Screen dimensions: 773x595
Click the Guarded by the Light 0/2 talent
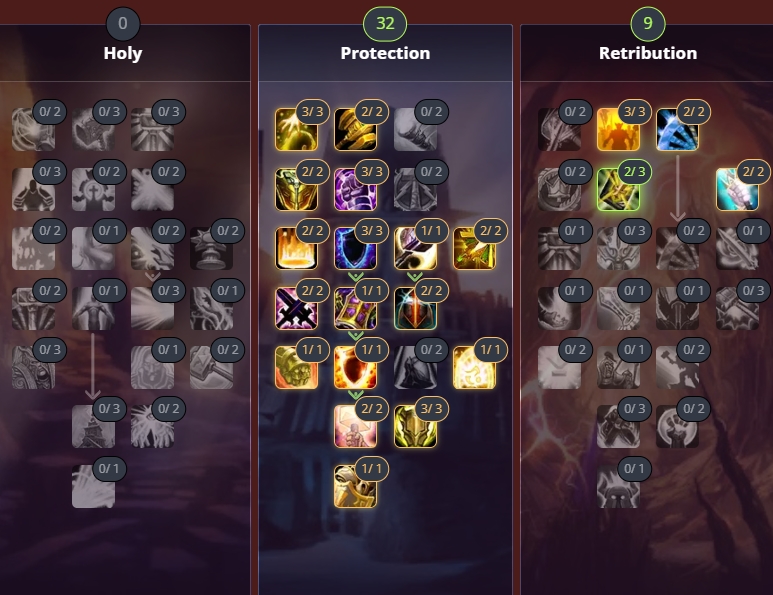tap(415, 368)
